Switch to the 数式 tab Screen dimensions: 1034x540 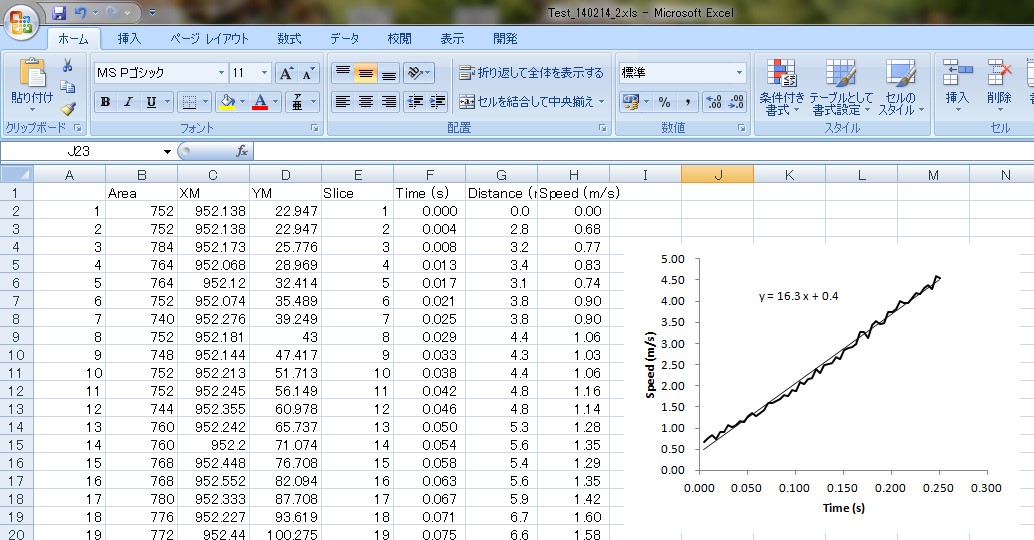coord(289,39)
